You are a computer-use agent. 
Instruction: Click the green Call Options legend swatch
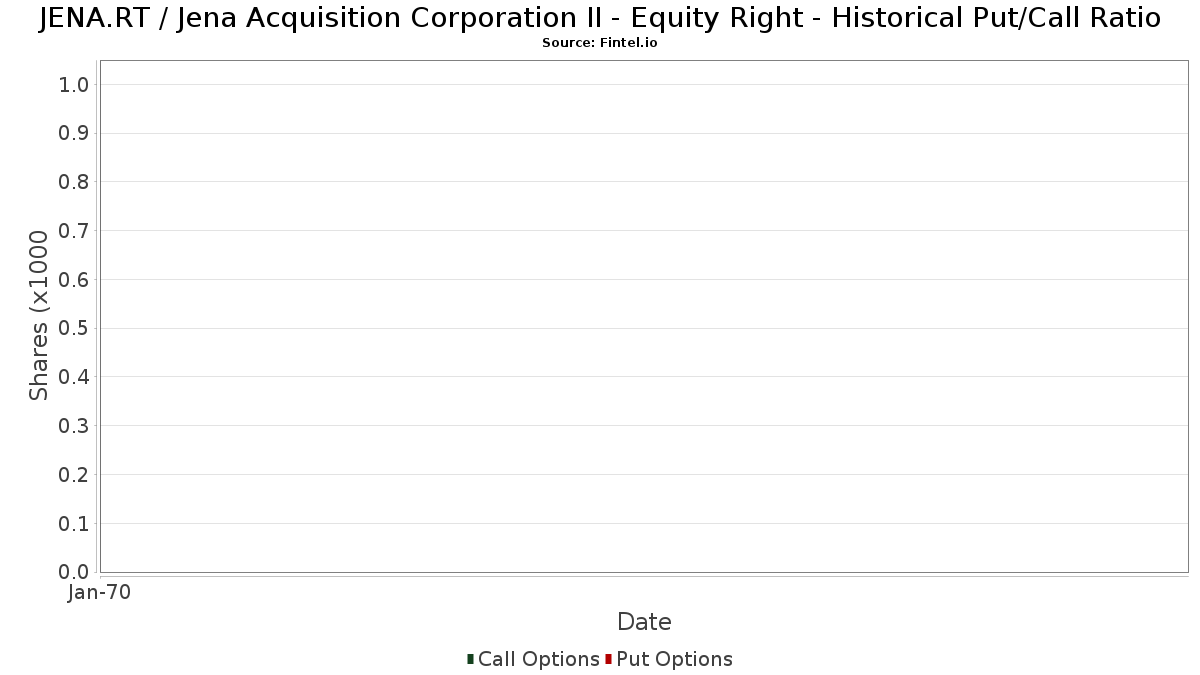point(470,659)
